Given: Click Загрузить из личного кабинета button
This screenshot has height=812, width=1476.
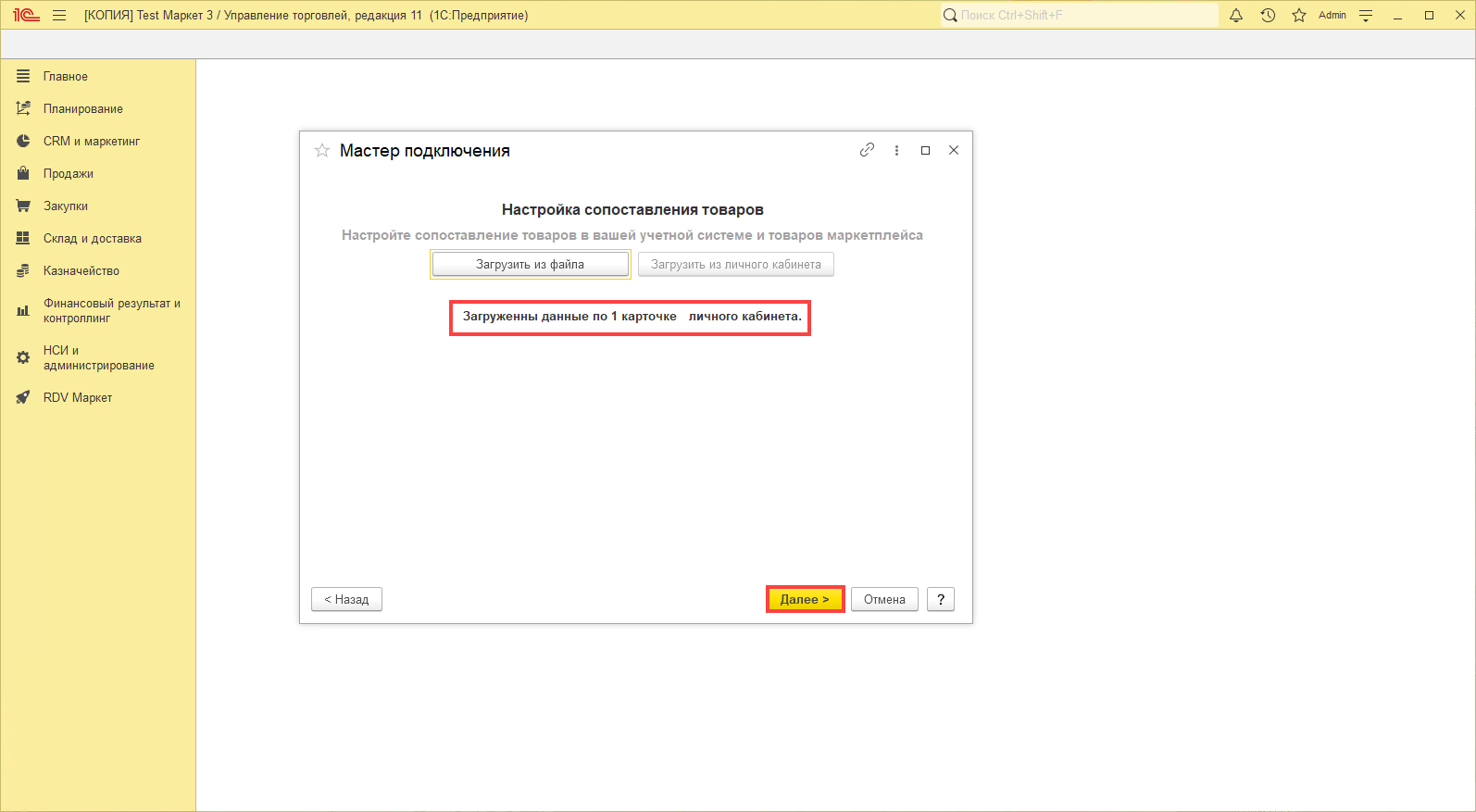Looking at the screenshot, I should [x=736, y=264].
